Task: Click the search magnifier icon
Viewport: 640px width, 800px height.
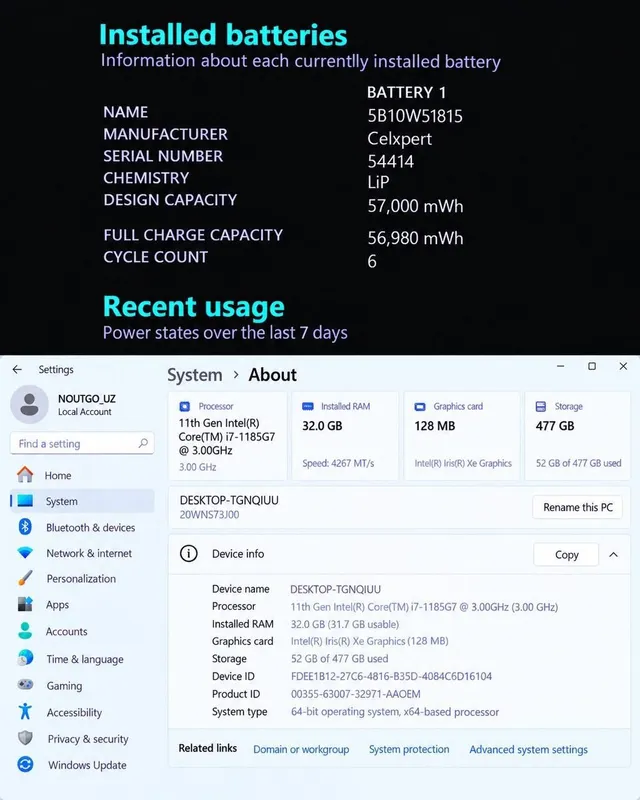Action: pos(143,443)
